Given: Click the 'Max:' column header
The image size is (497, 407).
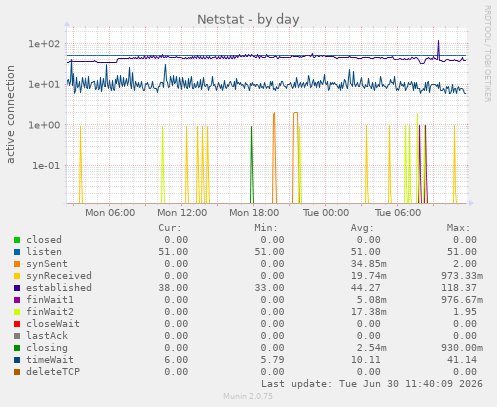Looking at the screenshot, I should (x=459, y=228).
